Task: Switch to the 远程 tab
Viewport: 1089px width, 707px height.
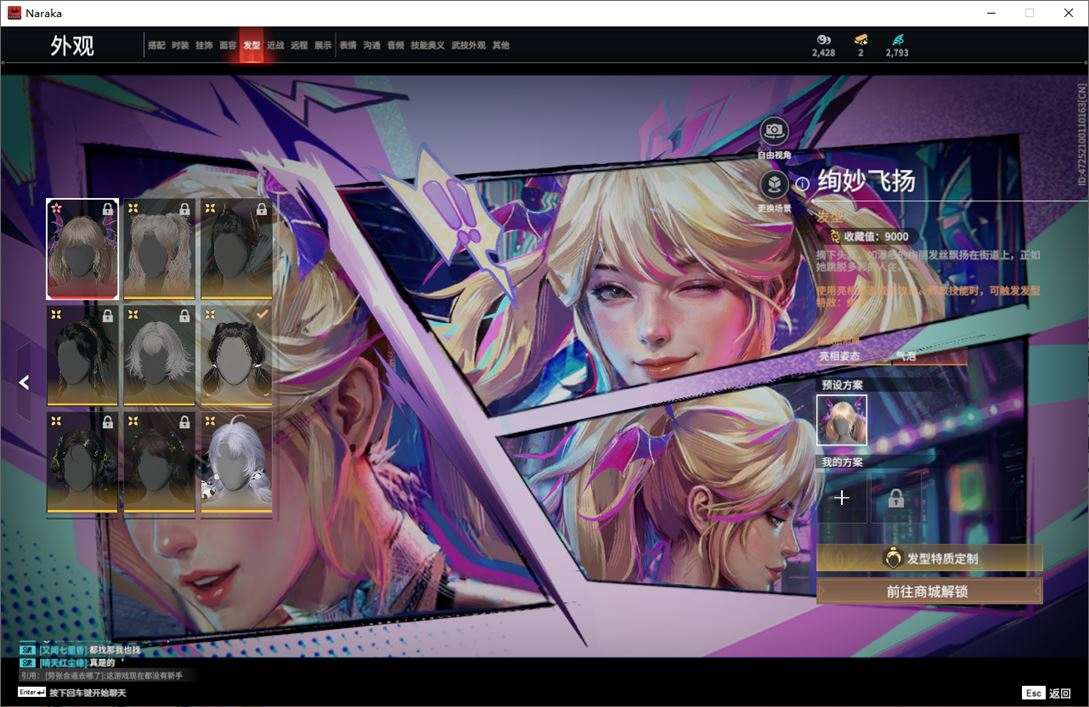Action: (x=299, y=45)
